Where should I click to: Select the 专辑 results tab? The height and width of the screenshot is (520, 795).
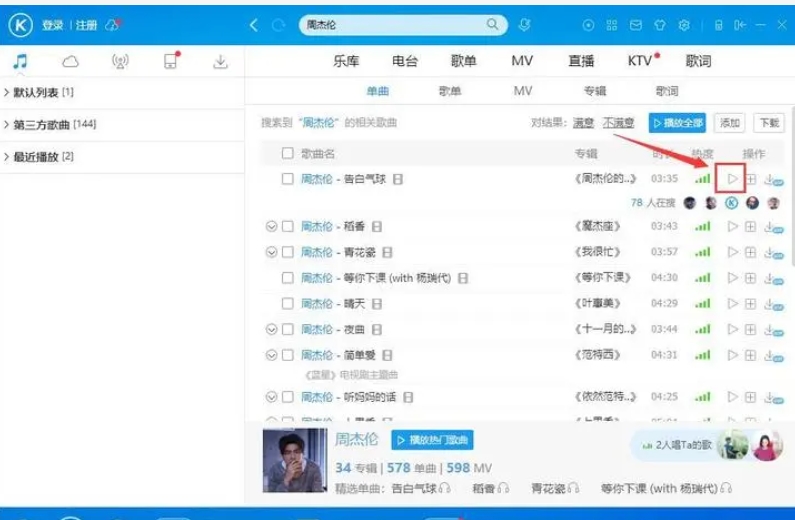594,91
